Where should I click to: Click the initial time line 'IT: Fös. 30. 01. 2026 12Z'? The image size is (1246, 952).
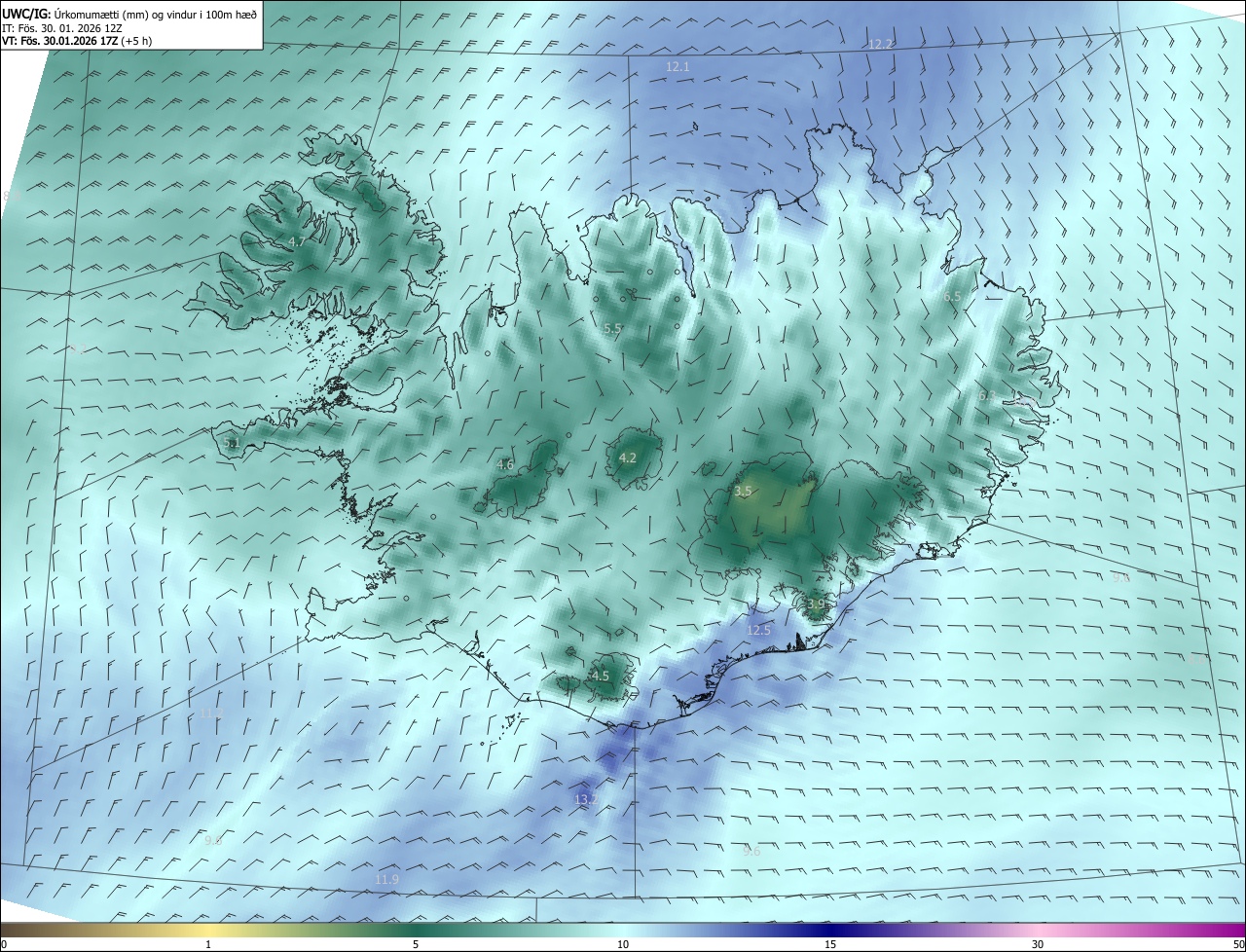62,28
